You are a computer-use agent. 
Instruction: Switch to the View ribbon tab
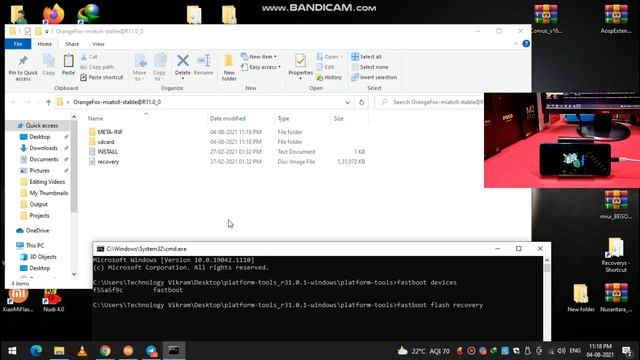[98, 44]
